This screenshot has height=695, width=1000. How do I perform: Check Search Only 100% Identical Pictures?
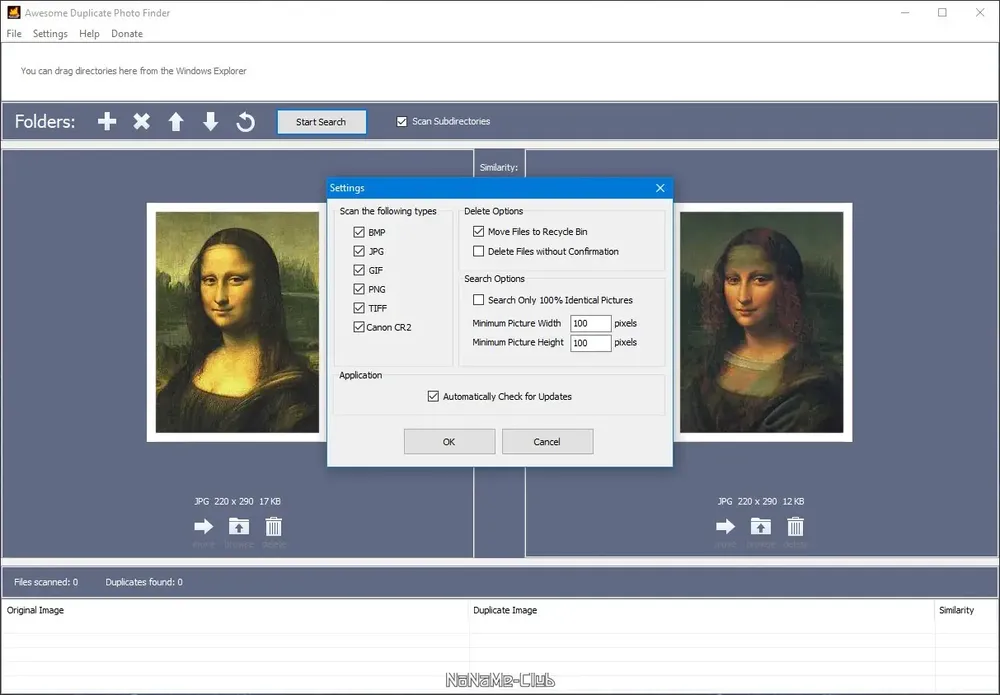(478, 300)
